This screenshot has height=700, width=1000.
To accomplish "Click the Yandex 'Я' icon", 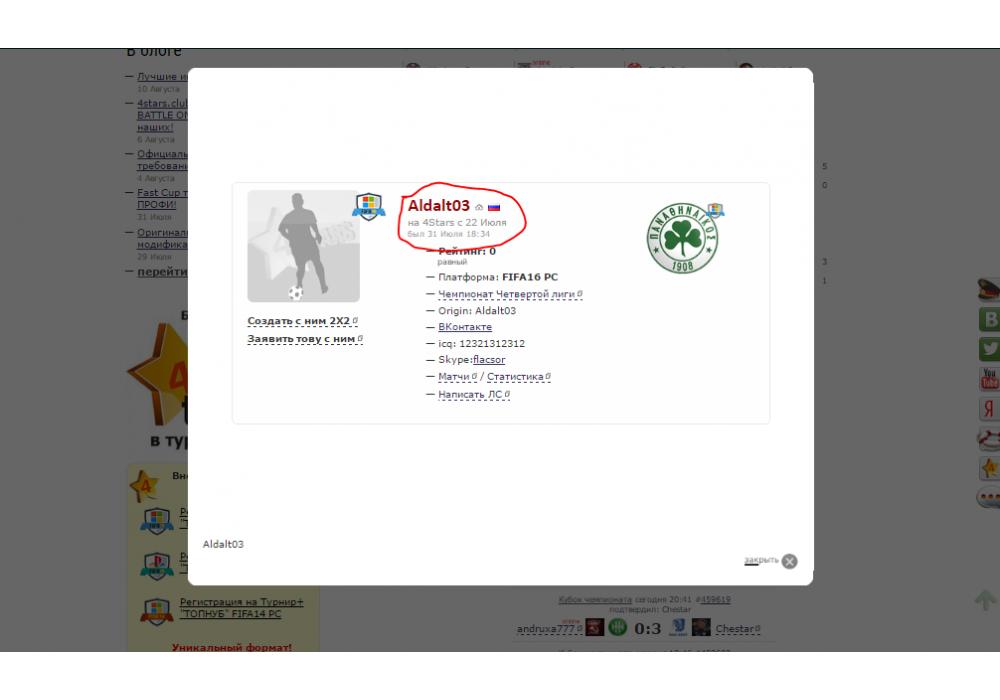I will pos(989,409).
